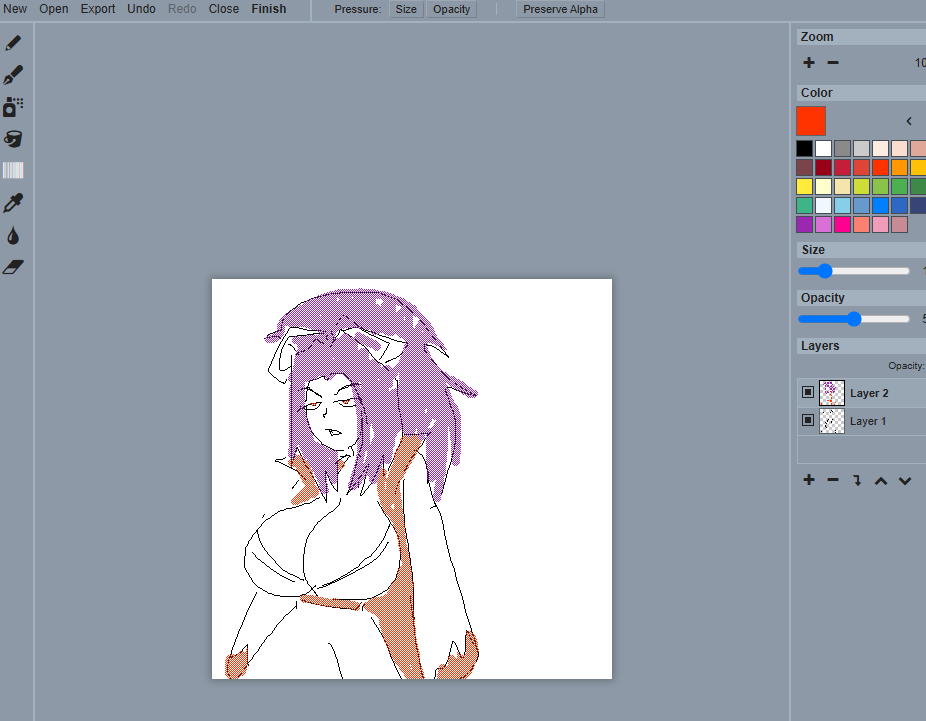Viewport: 926px width, 721px height.
Task: Select the Pen brush tool
Action: pyautogui.click(x=13, y=75)
